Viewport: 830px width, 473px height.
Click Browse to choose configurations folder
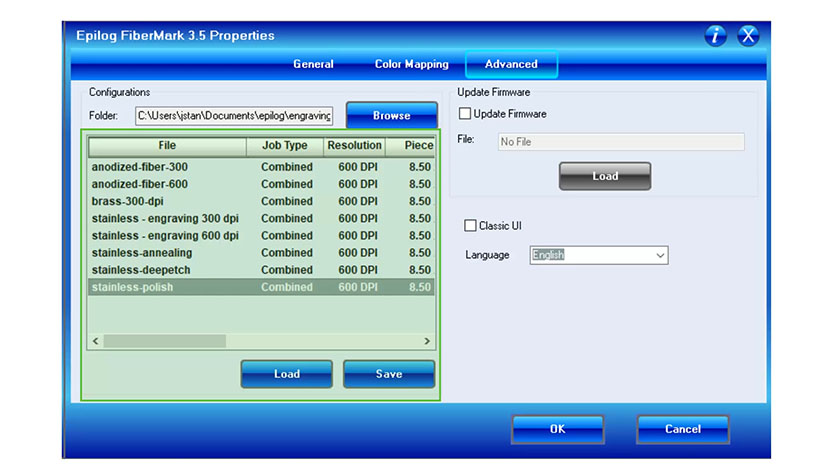(391, 115)
